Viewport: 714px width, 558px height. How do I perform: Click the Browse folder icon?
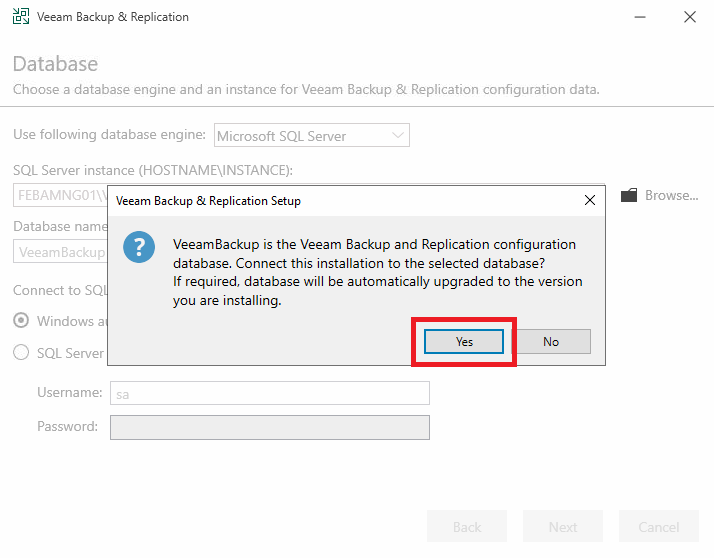click(629, 195)
